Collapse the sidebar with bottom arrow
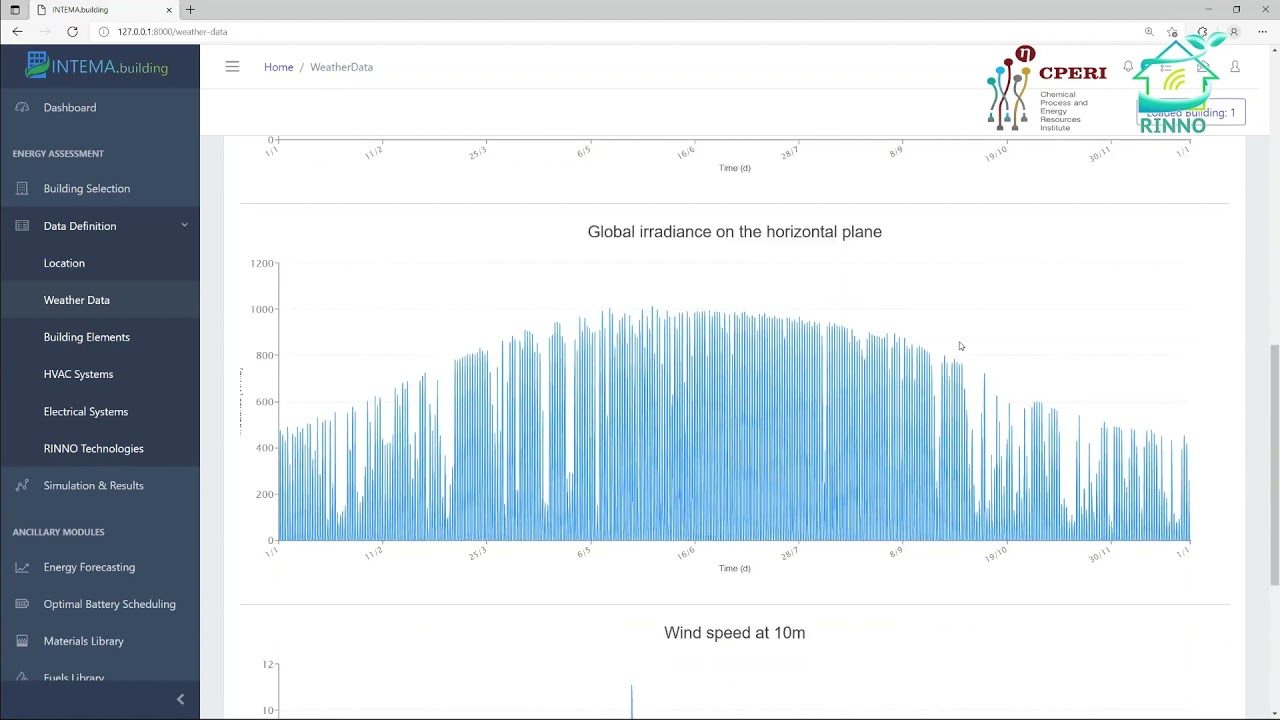The height and width of the screenshot is (720, 1280). 180,700
